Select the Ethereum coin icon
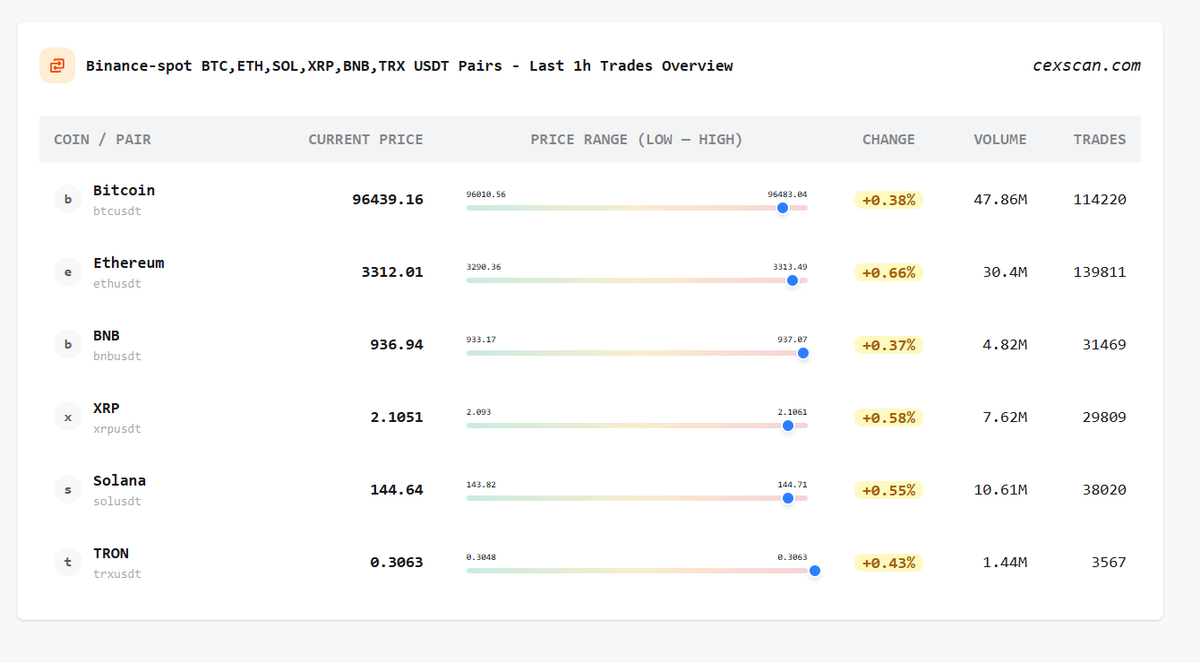This screenshot has height=663, width=1200. 67,271
